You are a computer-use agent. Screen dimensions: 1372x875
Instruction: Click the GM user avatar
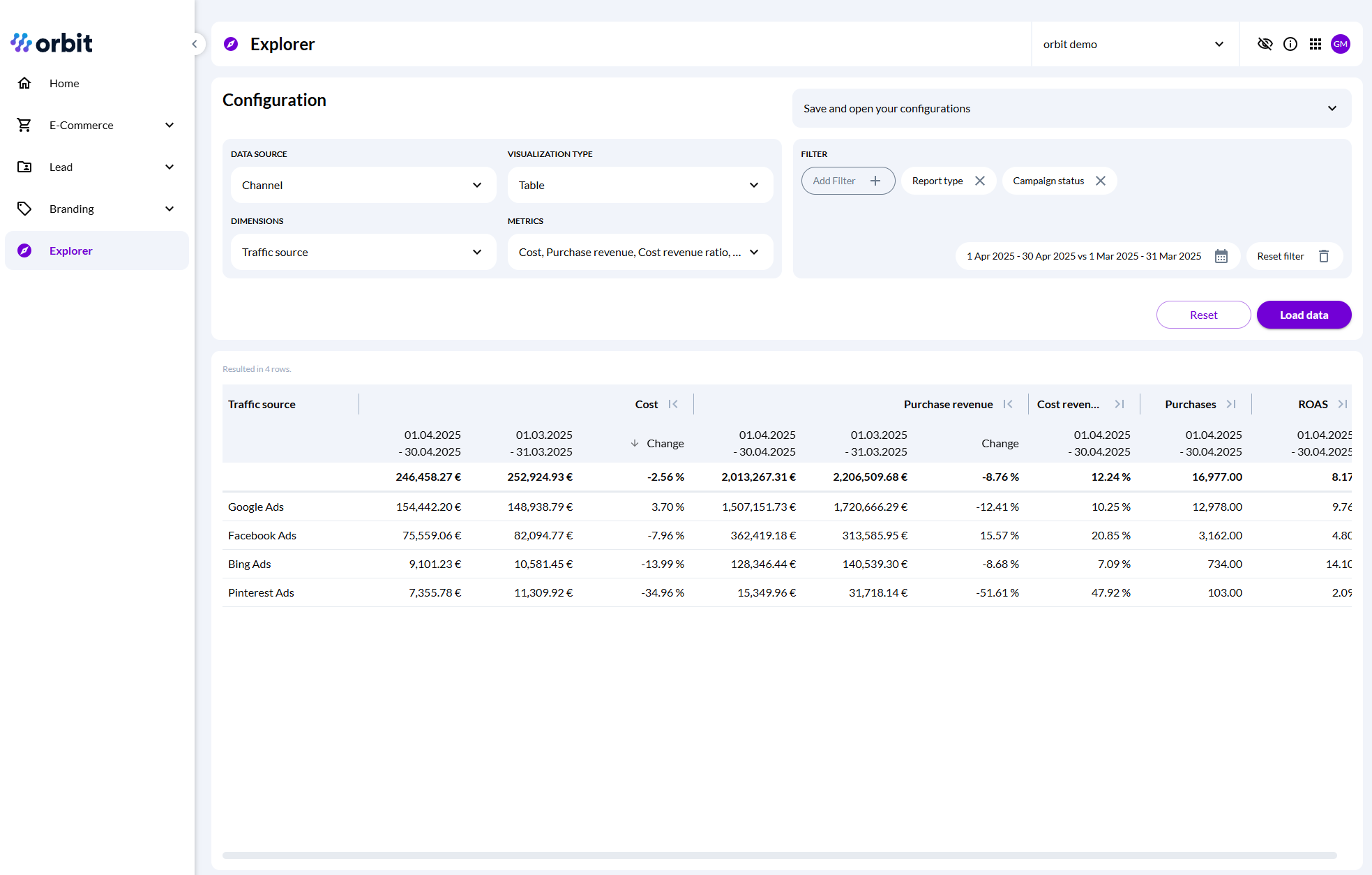[1341, 44]
